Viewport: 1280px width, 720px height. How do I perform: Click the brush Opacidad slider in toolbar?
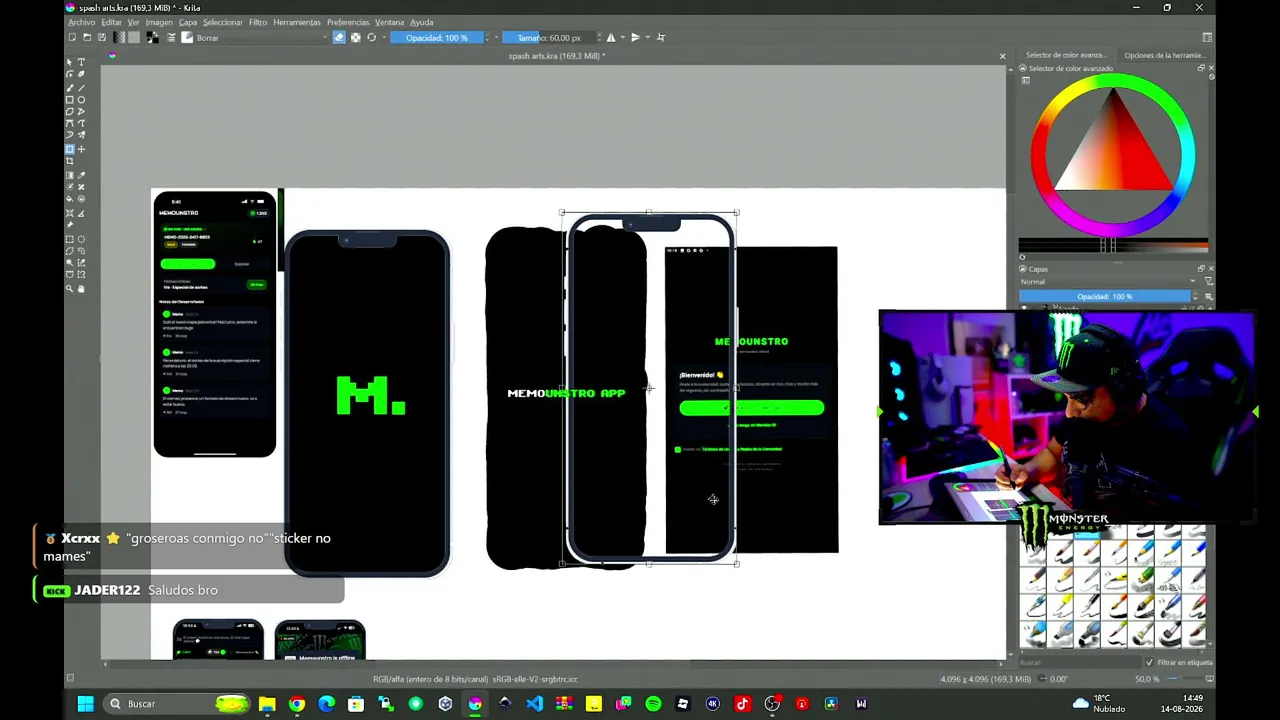(x=437, y=38)
